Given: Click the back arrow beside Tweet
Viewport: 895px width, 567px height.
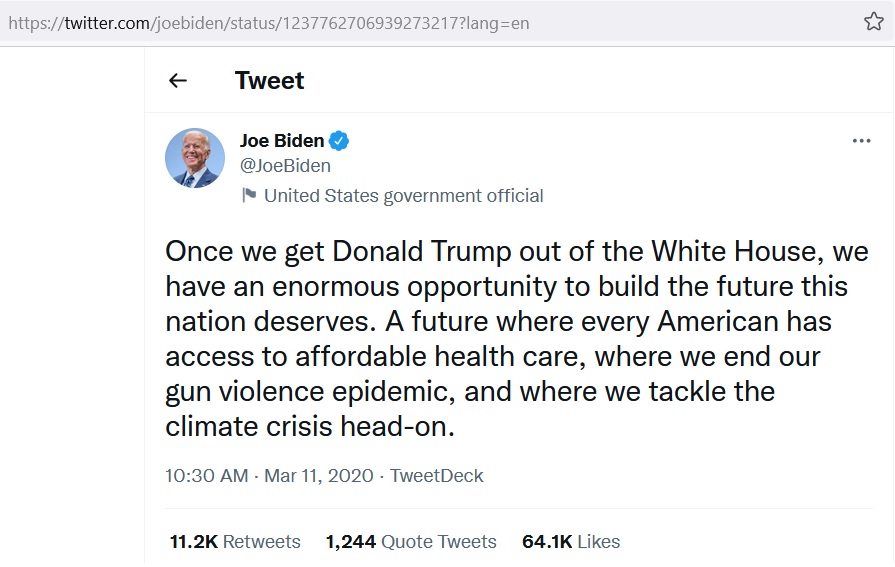Looking at the screenshot, I should pos(178,81).
